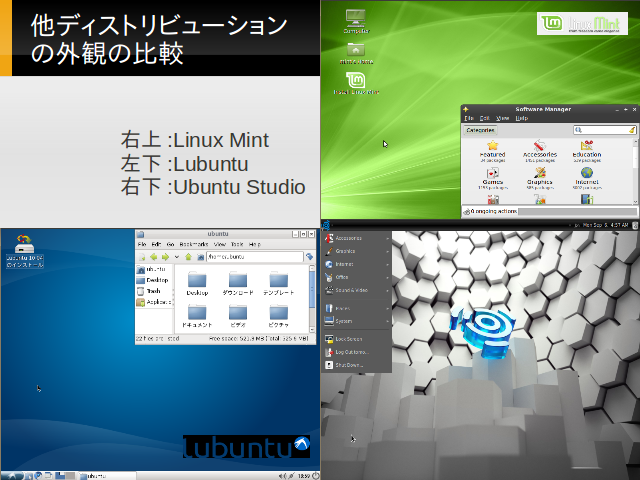
Task: Click forward arrow in Lubuntu file manager
Action: tap(165, 257)
